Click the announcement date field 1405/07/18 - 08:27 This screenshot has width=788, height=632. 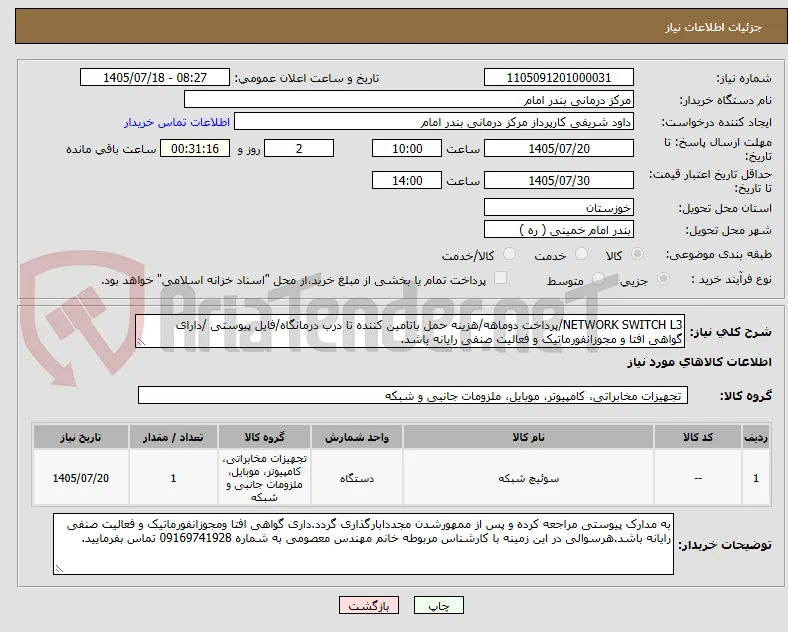[155, 77]
